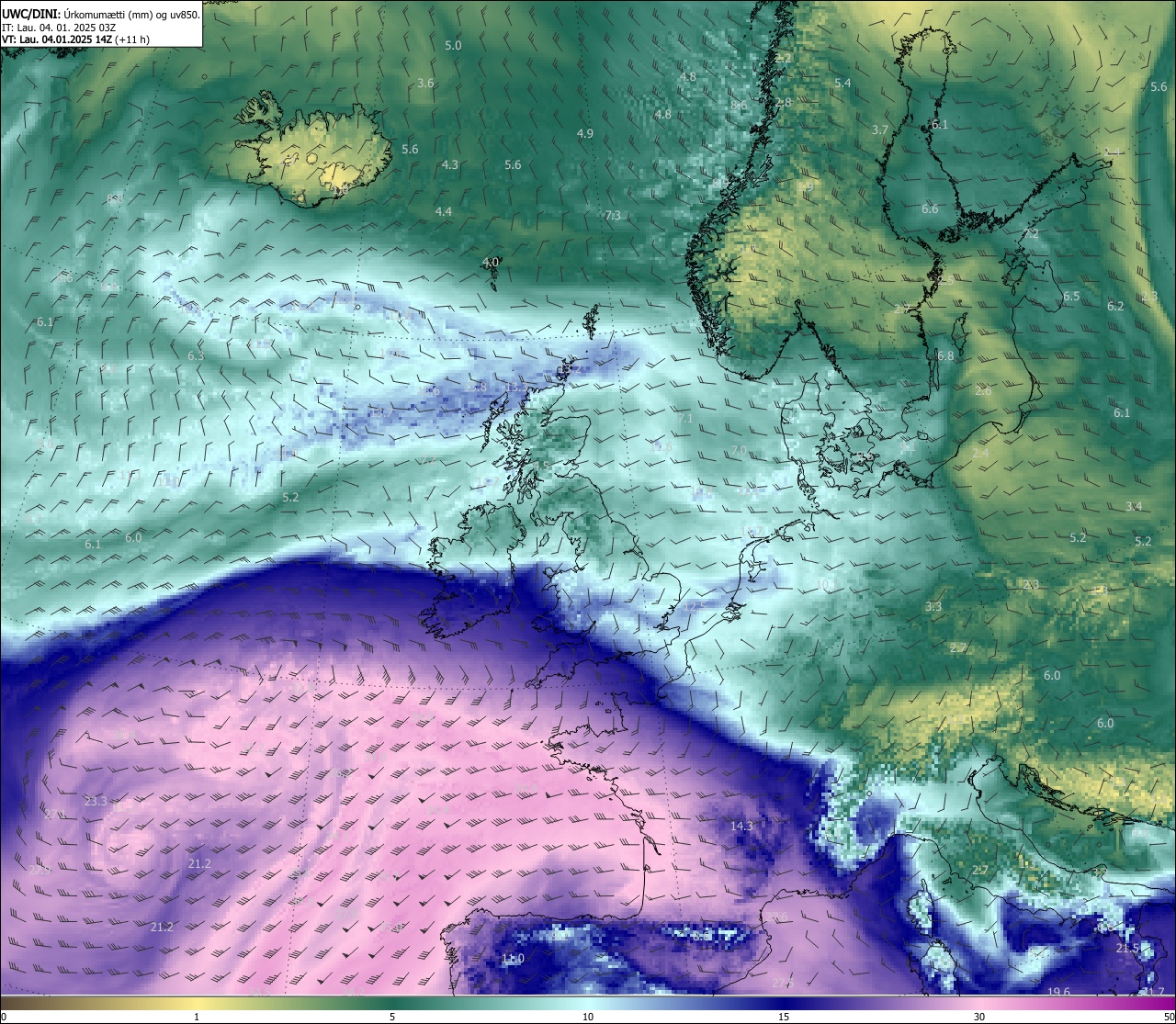Click the map value 4.0
The image size is (1176, 1024).
click(491, 262)
